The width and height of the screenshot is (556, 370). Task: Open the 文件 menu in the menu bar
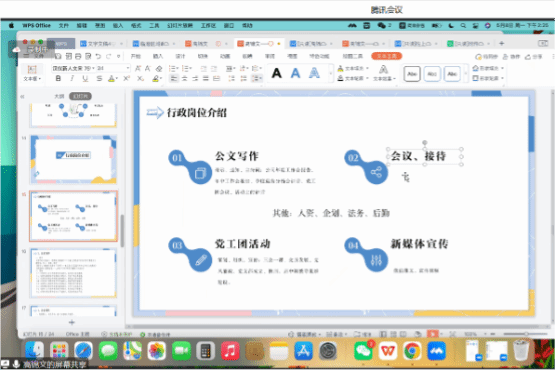(64, 26)
